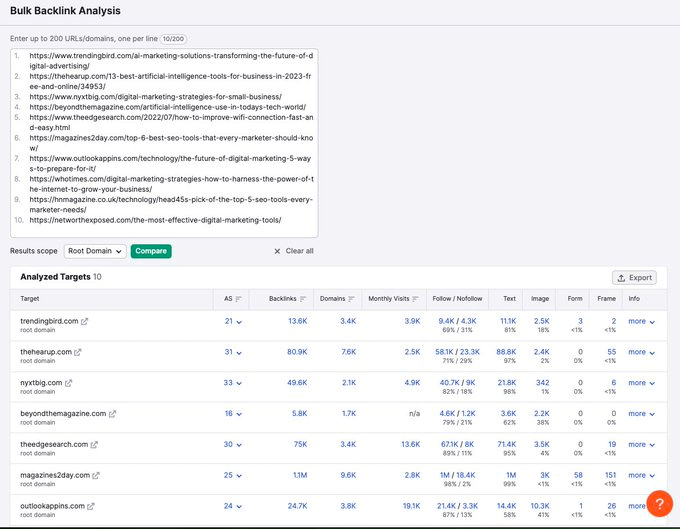Viewport: 680px width, 529px height.
Task: Expand more info for thehearup.com row
Action: [x=641, y=352]
